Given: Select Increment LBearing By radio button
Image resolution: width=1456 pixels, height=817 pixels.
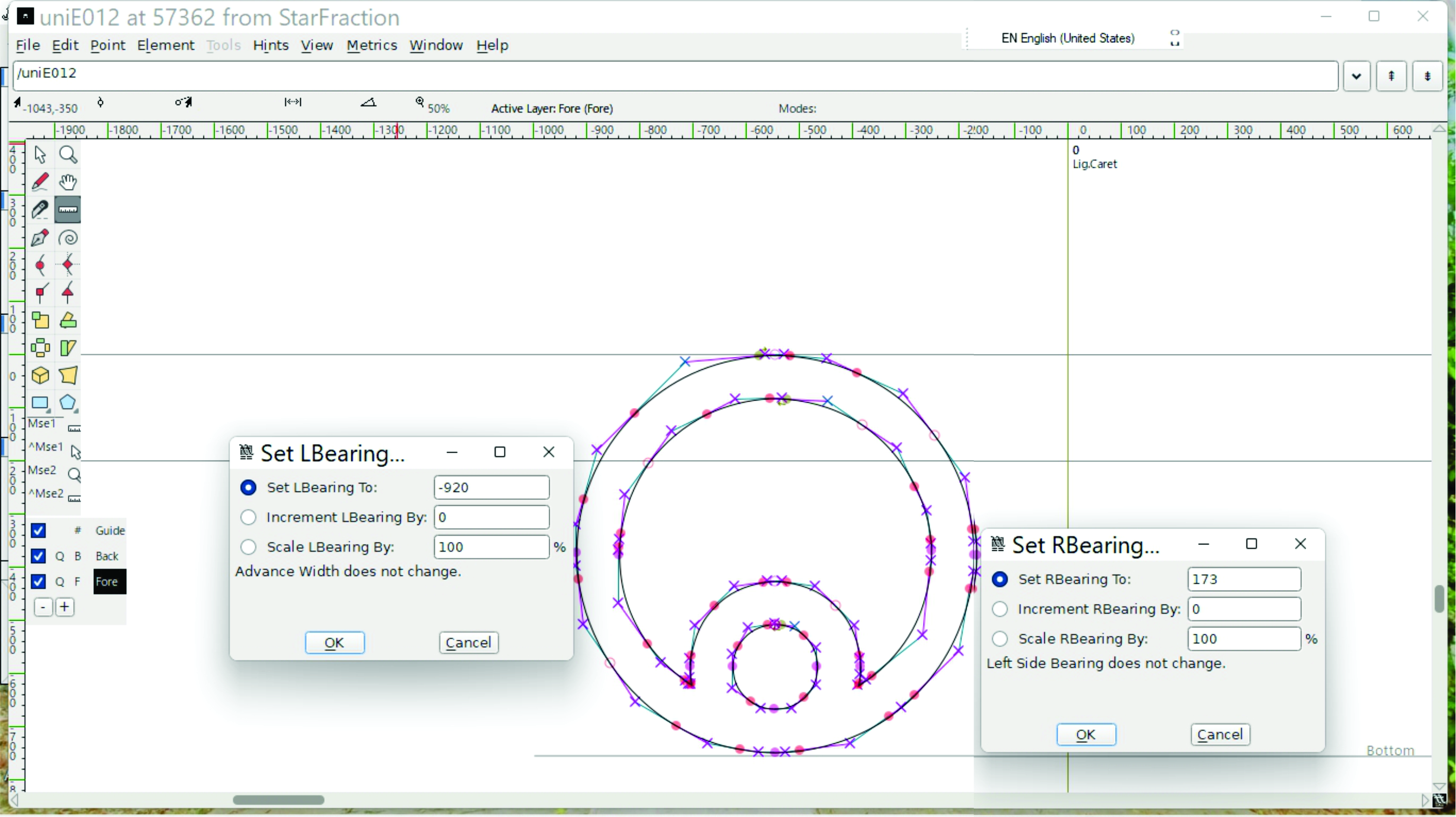Looking at the screenshot, I should [x=249, y=517].
